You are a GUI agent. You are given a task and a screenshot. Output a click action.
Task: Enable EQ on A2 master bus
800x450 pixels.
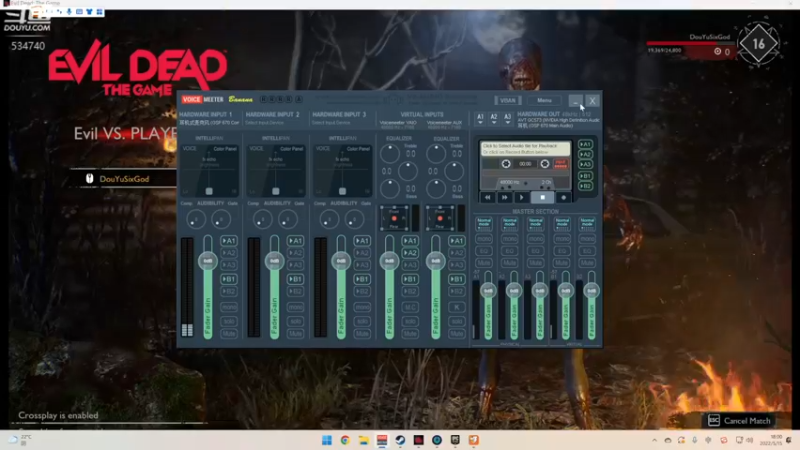click(510, 251)
